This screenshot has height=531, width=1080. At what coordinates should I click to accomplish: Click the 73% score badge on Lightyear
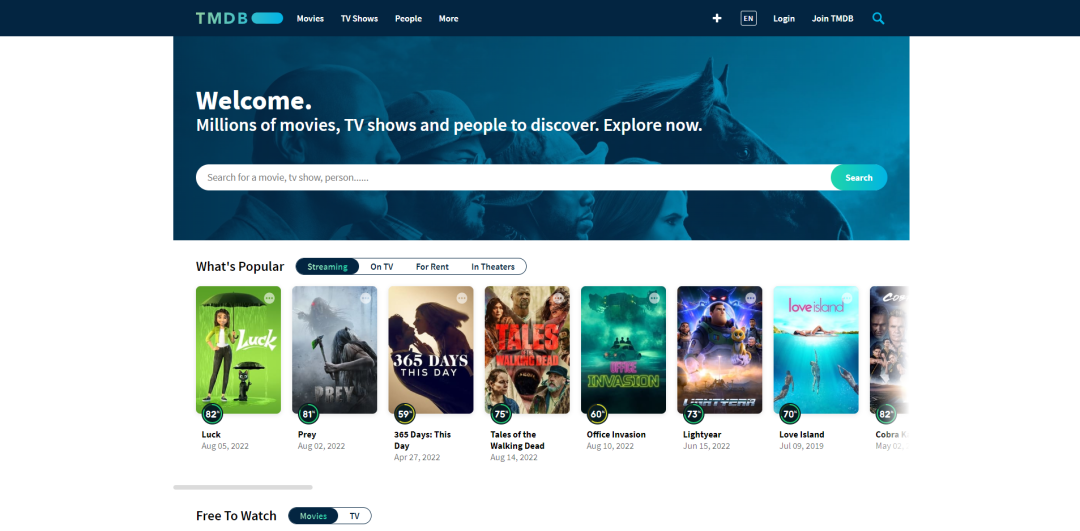694,415
